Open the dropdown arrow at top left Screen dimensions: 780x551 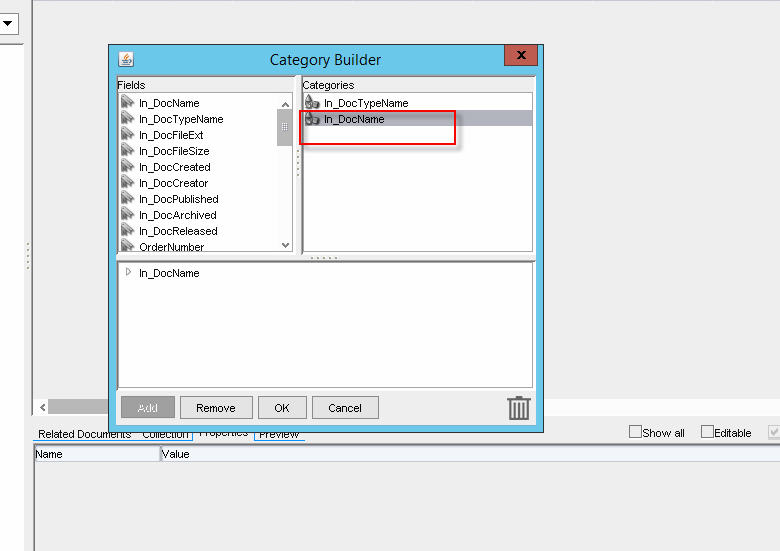(x=8, y=23)
